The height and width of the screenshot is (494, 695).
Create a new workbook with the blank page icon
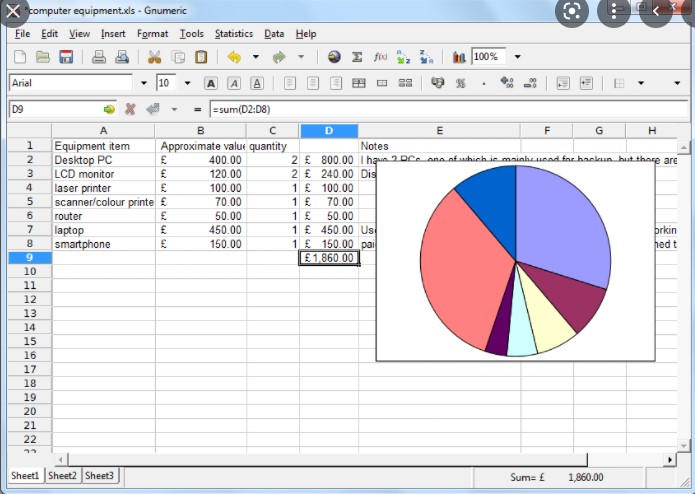pyautogui.click(x=20, y=57)
